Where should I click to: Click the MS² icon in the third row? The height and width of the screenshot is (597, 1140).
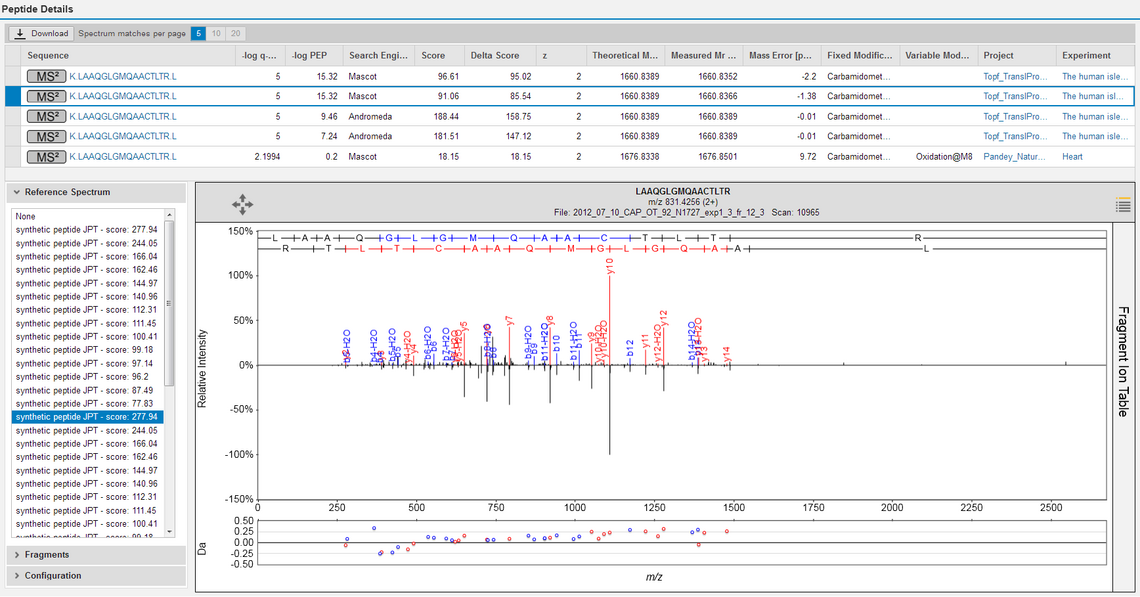[x=44, y=116]
